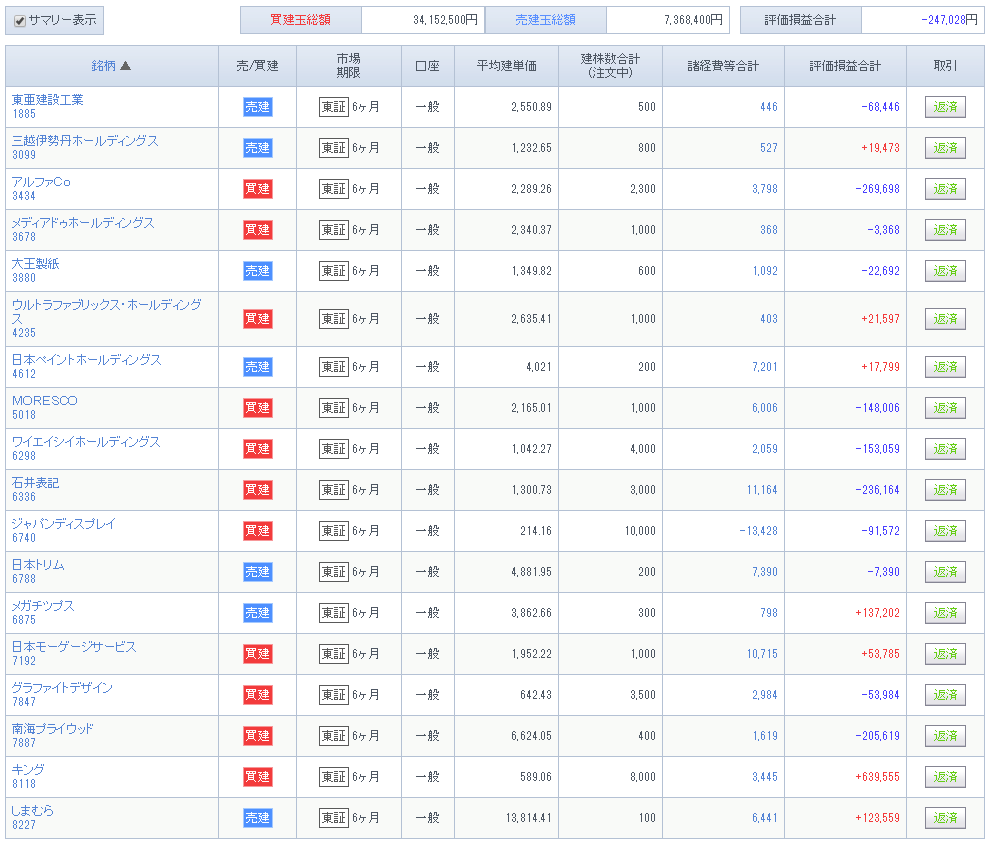Click 返済 button for ワイエイシイホールディングス
992x844 pixels.
click(945, 449)
